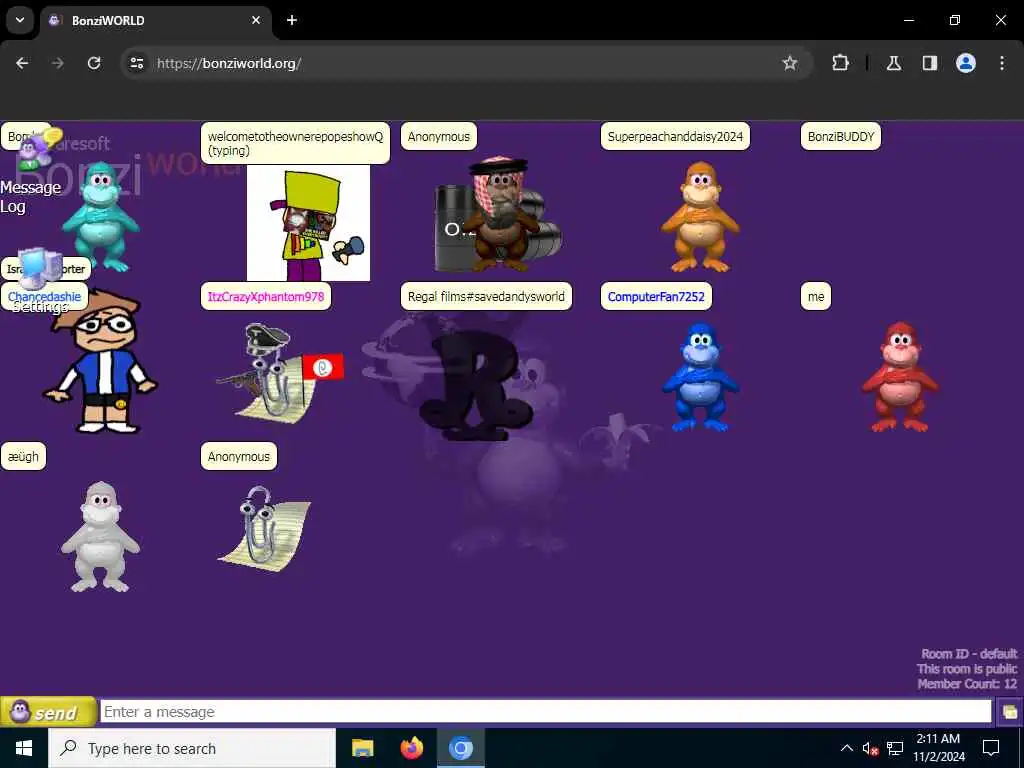Click the blue ComputerFan7252 Bonzi
Viewport: 1024px width, 768px height.
click(700, 377)
